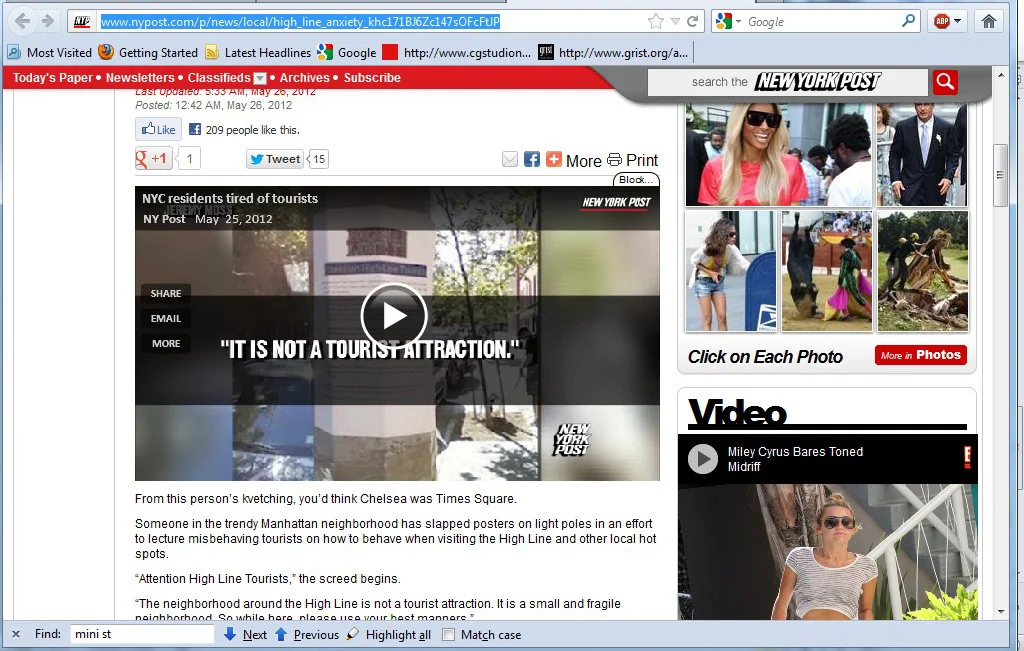Close the find bar with X
The image size is (1024, 651).
16,634
